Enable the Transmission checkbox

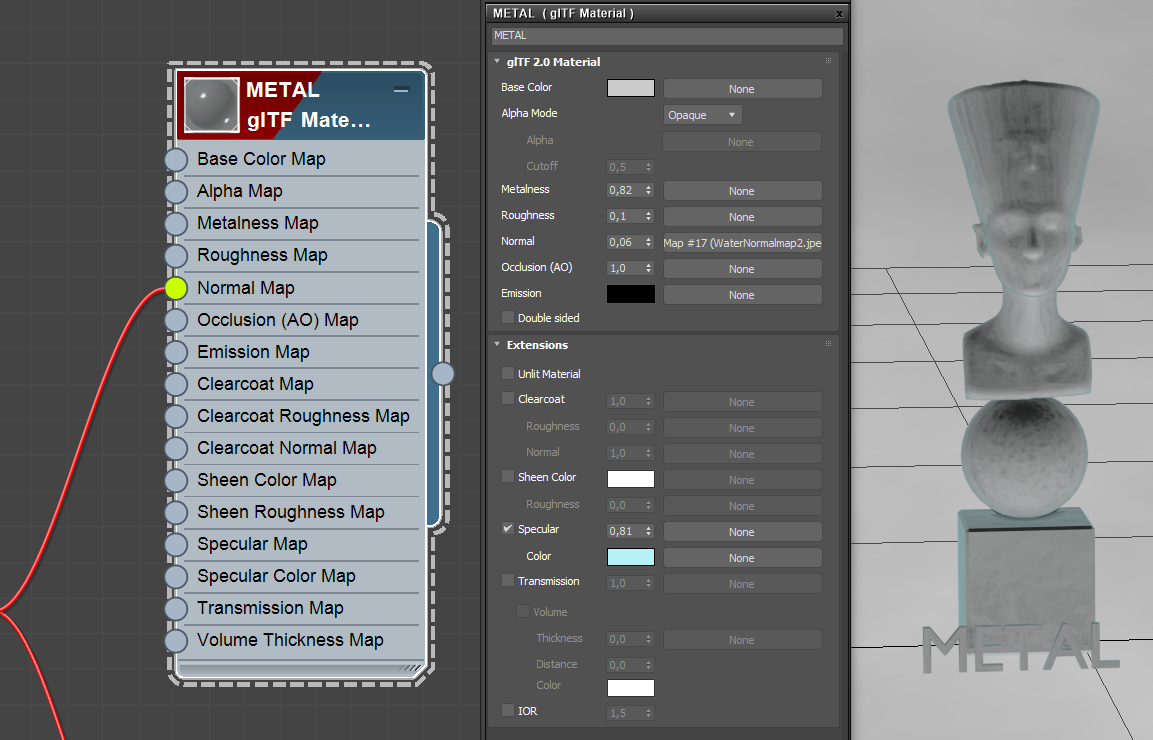pyautogui.click(x=507, y=580)
